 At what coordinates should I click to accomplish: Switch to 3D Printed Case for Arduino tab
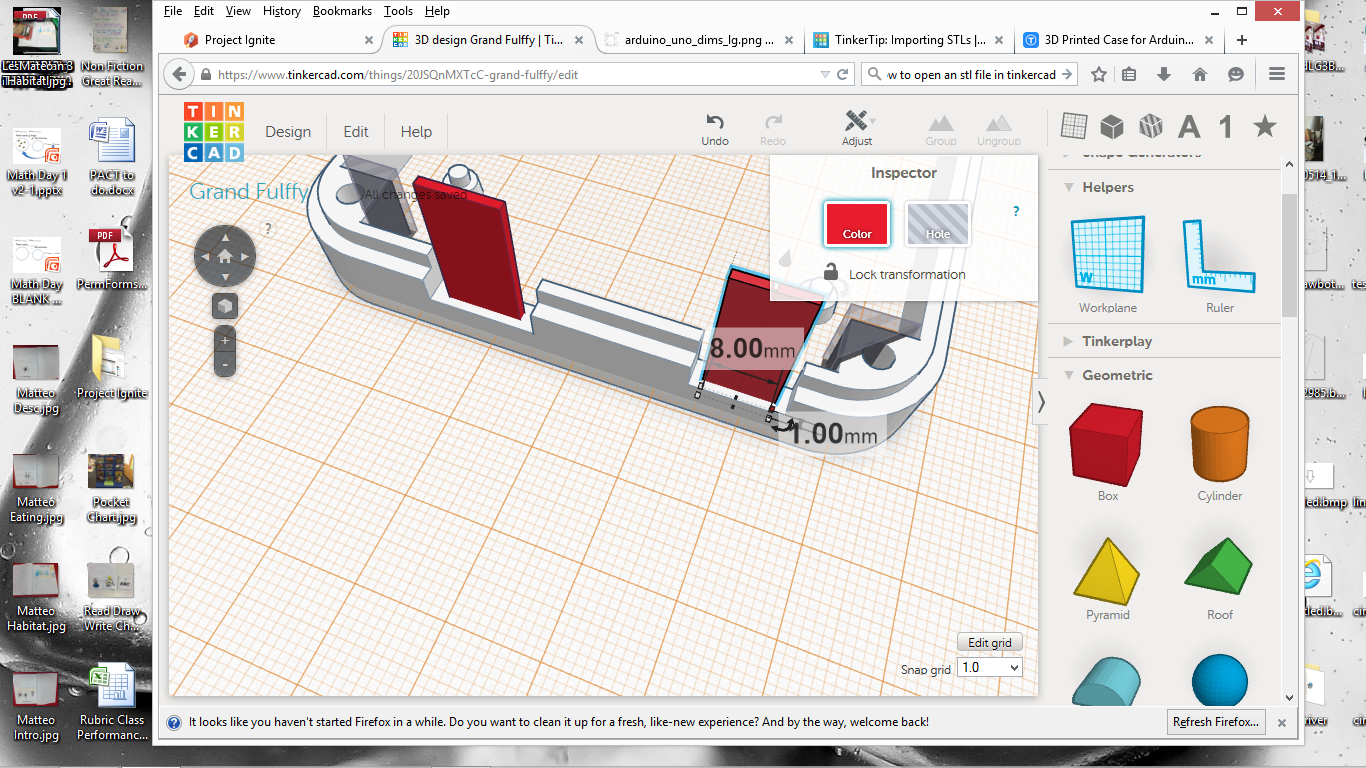[1119, 40]
